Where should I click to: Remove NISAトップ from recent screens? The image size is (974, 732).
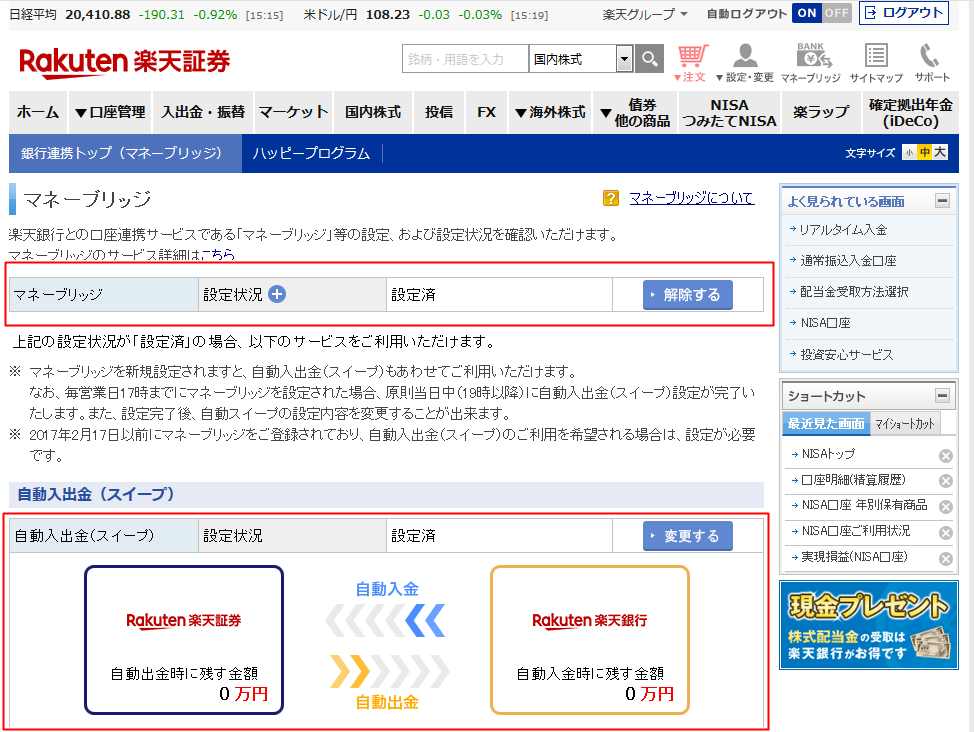click(945, 456)
